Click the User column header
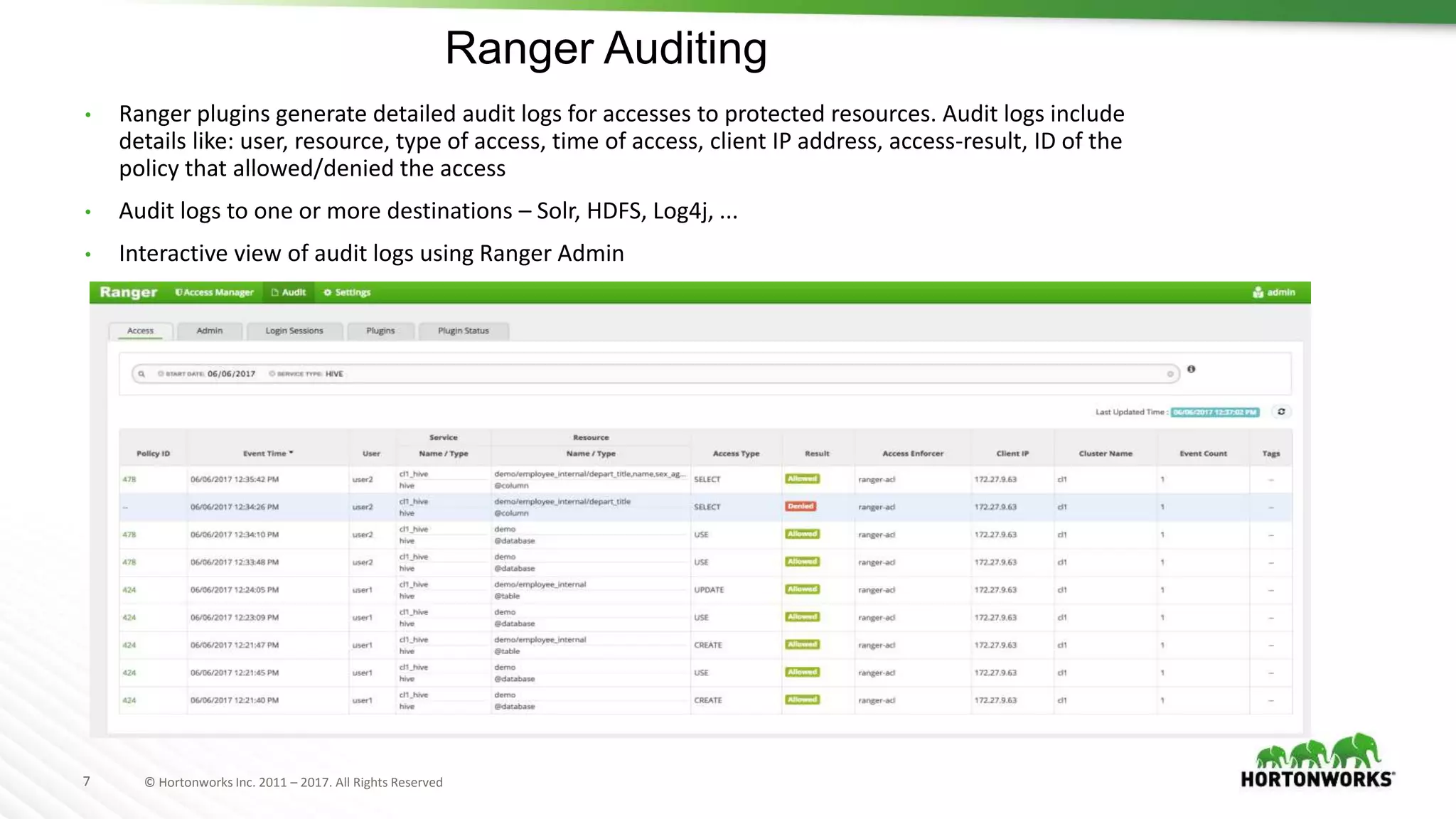 [371, 454]
